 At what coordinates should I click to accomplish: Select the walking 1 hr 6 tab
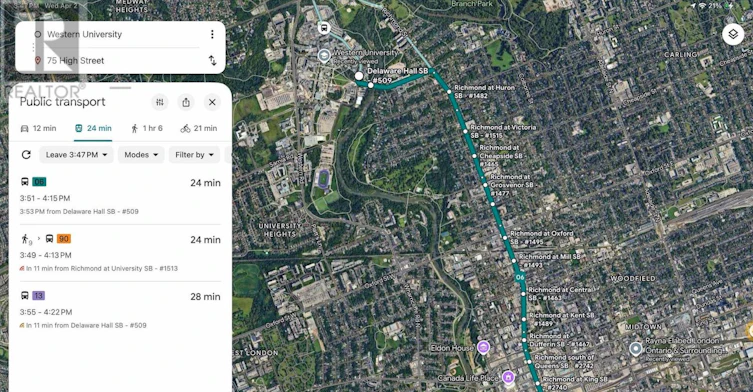click(147, 128)
